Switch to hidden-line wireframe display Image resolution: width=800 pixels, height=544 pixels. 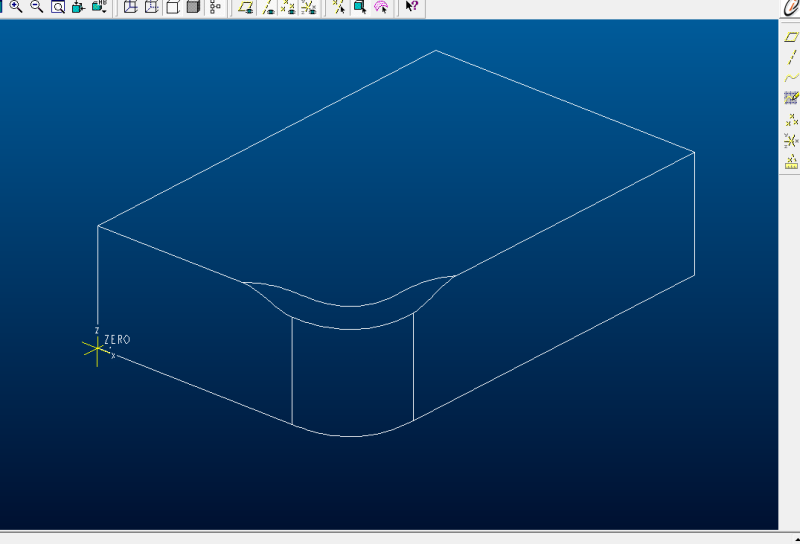[151, 7]
